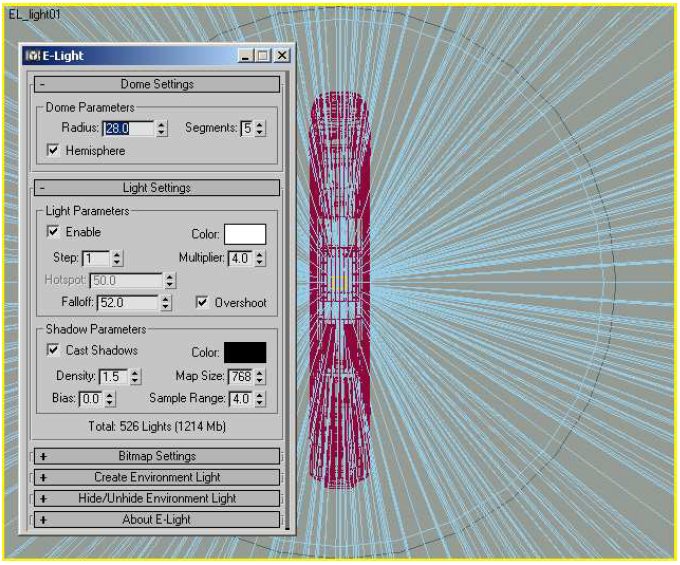Click the Map Size input field
The image size is (680, 565).
tap(241, 377)
